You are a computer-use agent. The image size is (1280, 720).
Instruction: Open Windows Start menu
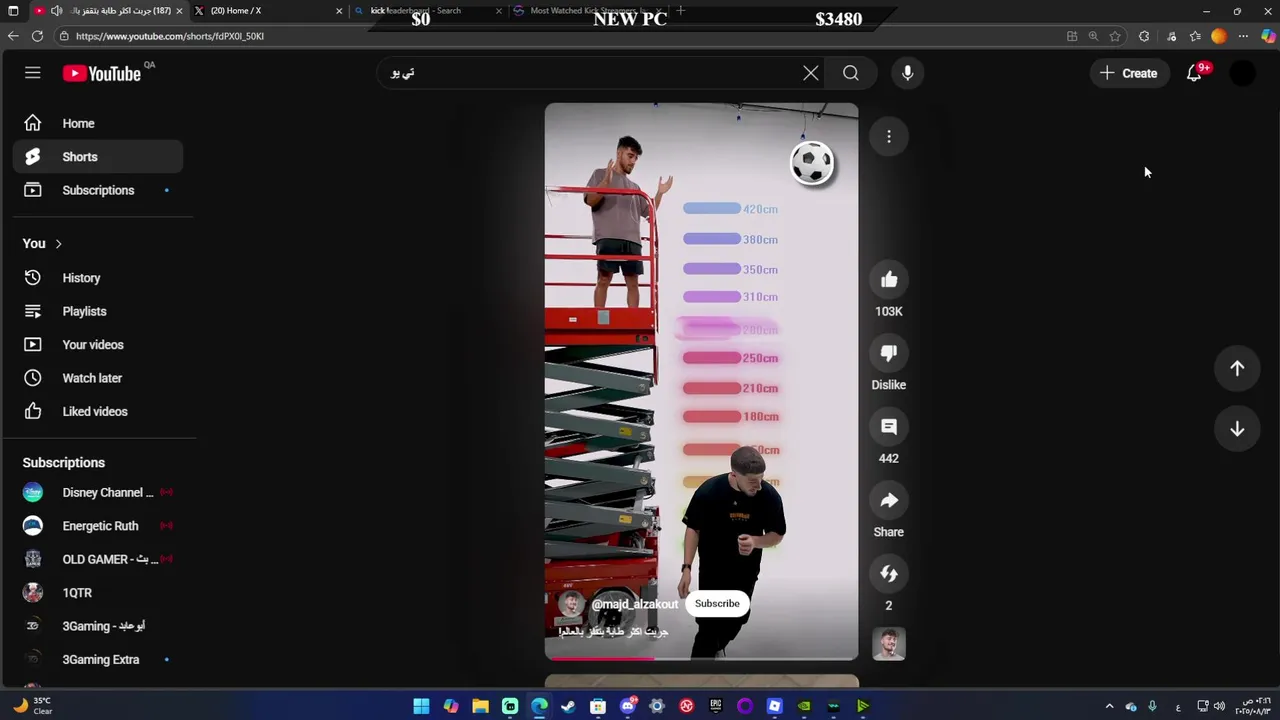[421, 707]
